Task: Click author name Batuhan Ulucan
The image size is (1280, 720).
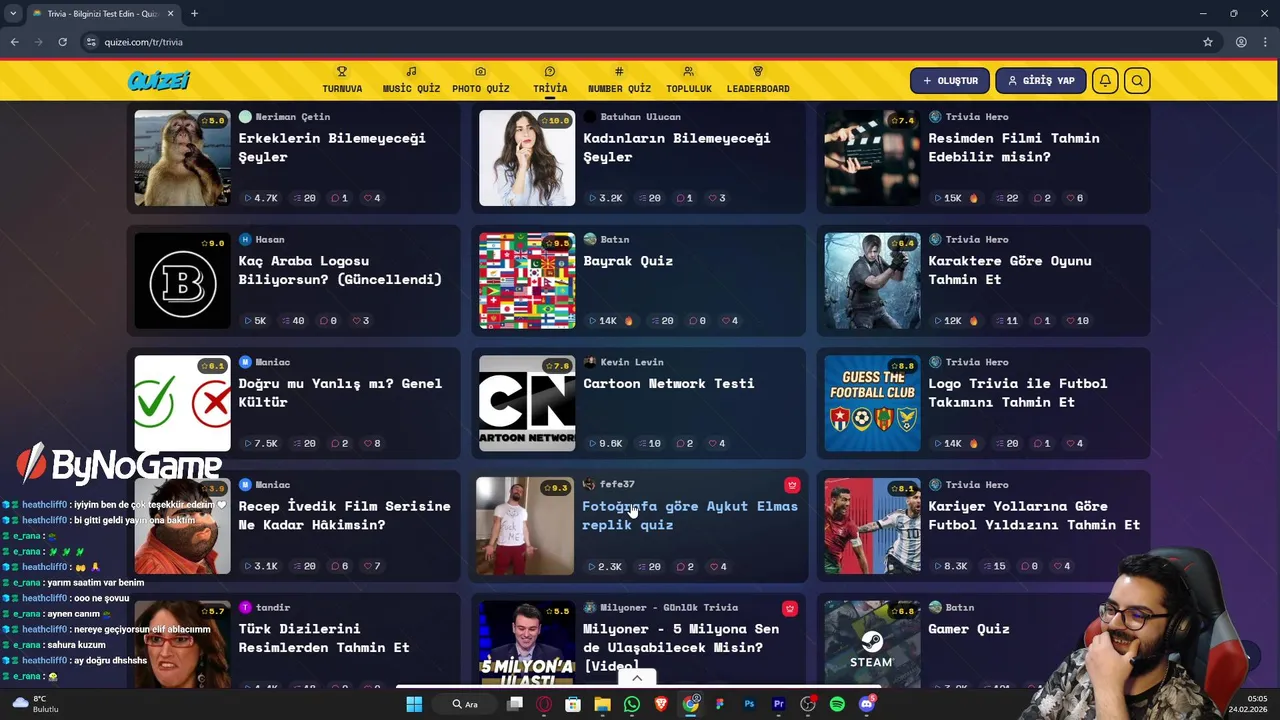Action: click(x=640, y=117)
